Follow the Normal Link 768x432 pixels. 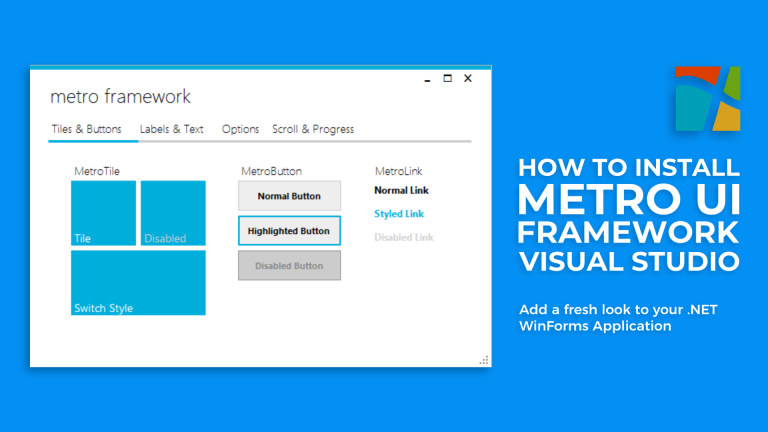401,191
